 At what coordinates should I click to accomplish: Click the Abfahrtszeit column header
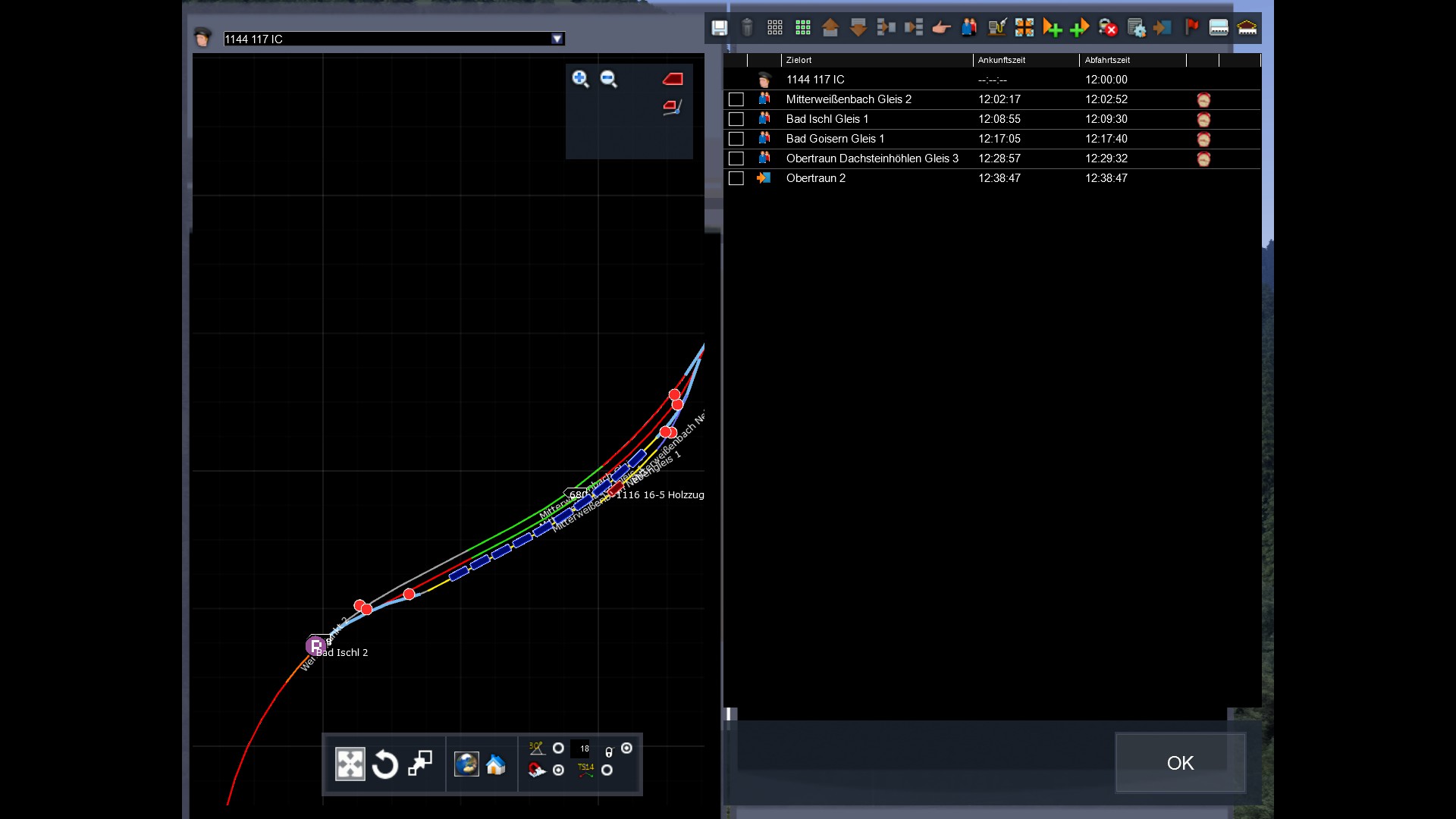(x=1107, y=60)
